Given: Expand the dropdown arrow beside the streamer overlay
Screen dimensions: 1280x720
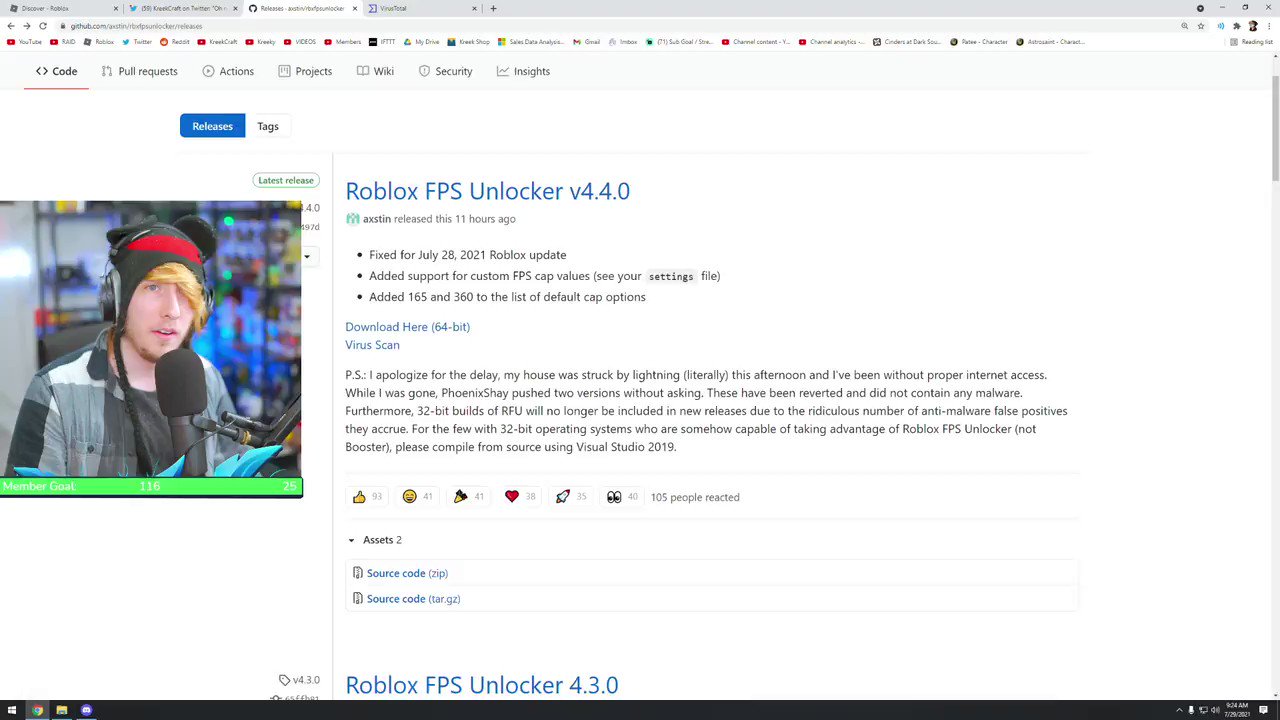Looking at the screenshot, I should (x=307, y=256).
